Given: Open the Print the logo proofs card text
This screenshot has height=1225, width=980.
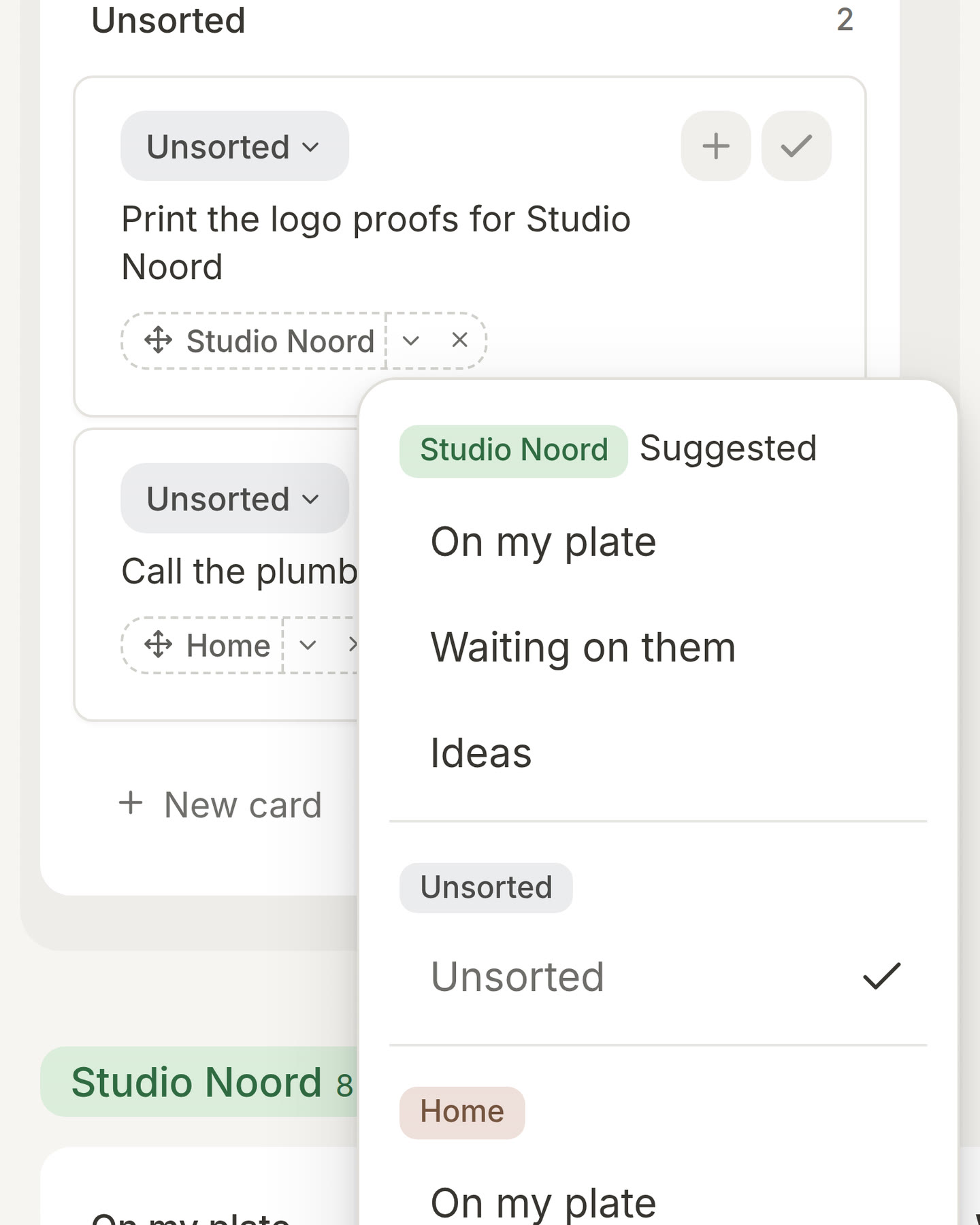Looking at the screenshot, I should coord(376,243).
